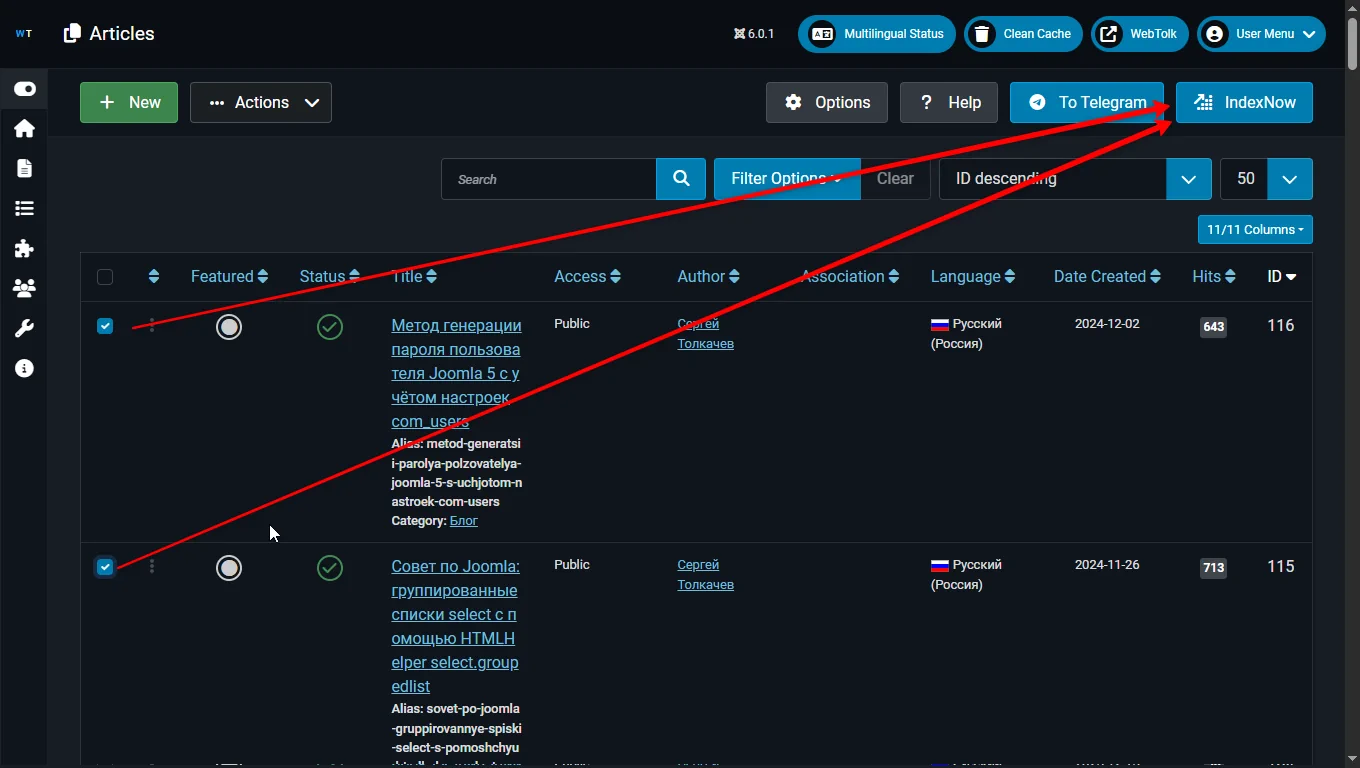Sort the table by Title column

click(x=414, y=277)
